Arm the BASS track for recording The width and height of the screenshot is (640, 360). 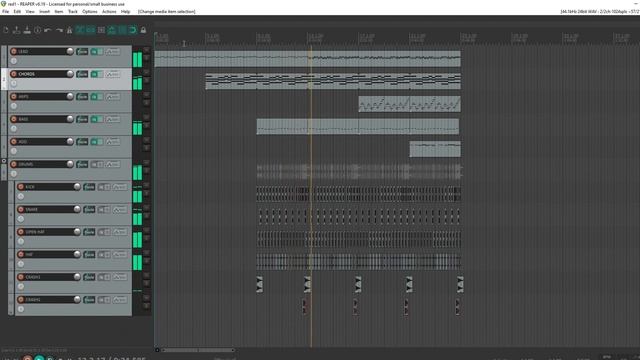[x=13, y=119]
